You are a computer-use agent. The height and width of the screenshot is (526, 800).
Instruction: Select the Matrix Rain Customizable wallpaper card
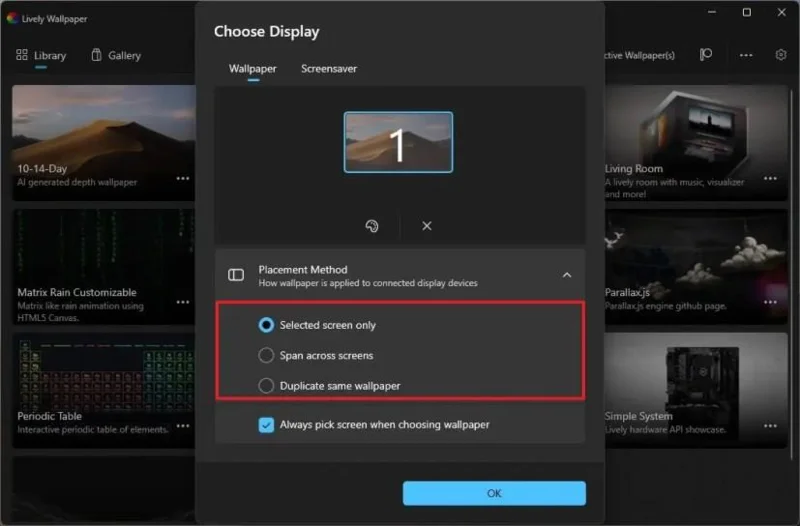click(104, 267)
